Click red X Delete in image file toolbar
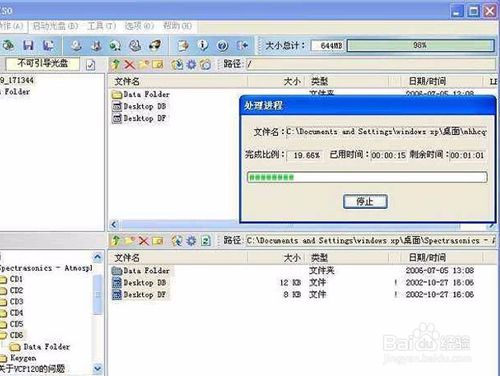The image size is (500, 376). coord(130,64)
